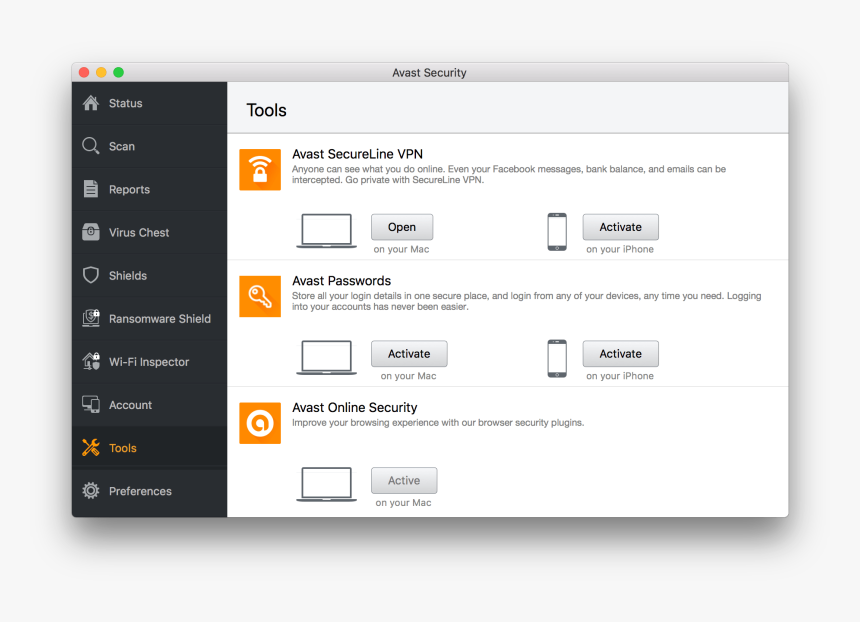Click the Wi-Fi Inspector house icon
The width and height of the screenshot is (860, 622).
click(x=90, y=361)
